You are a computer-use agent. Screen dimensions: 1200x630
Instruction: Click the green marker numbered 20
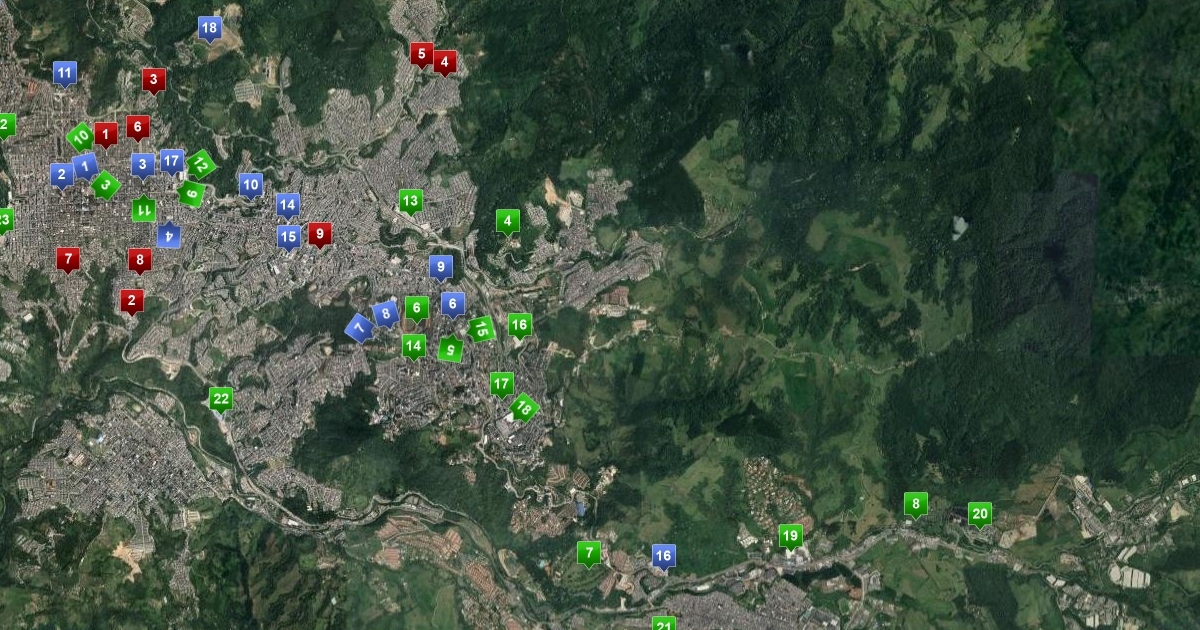980,514
